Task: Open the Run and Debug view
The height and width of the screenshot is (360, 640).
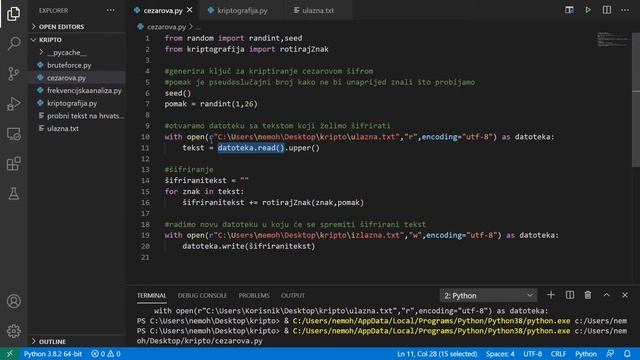Action: [x=13, y=104]
